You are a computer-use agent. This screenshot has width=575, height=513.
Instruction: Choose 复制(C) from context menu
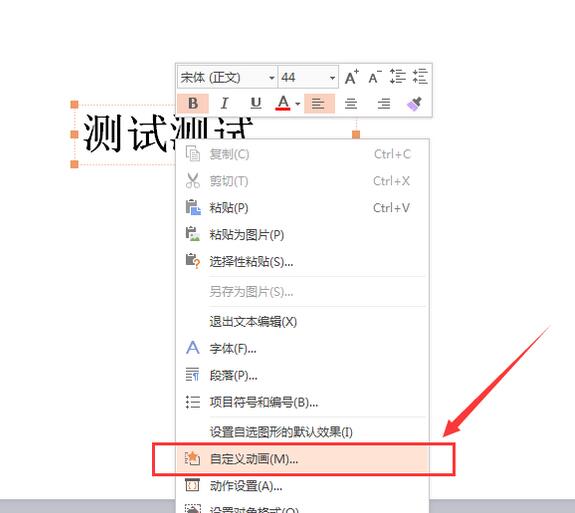303,154
